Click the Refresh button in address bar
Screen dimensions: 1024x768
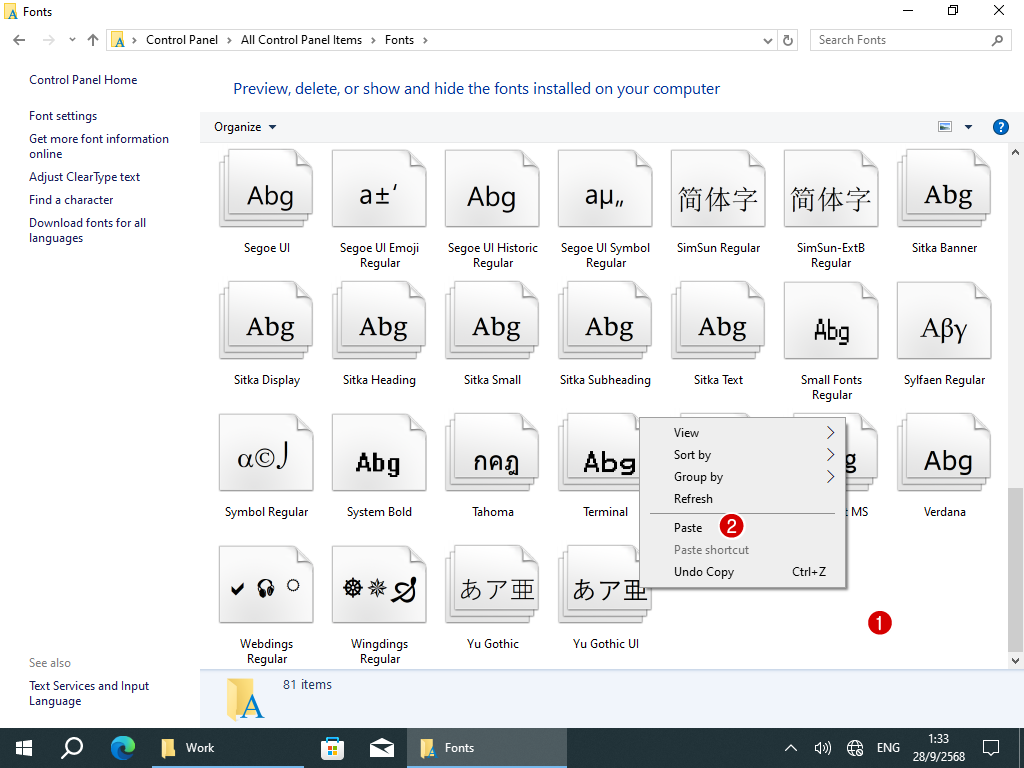pos(788,40)
